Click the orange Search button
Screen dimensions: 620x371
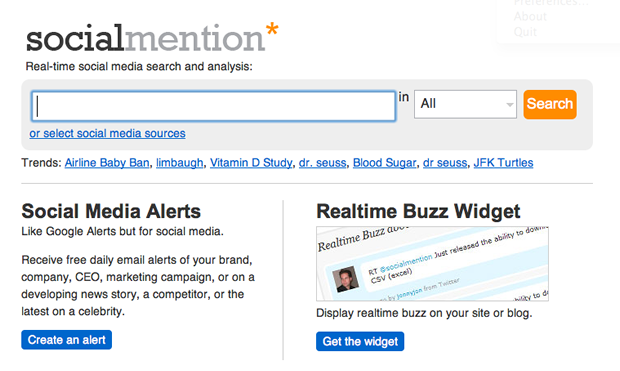click(550, 104)
